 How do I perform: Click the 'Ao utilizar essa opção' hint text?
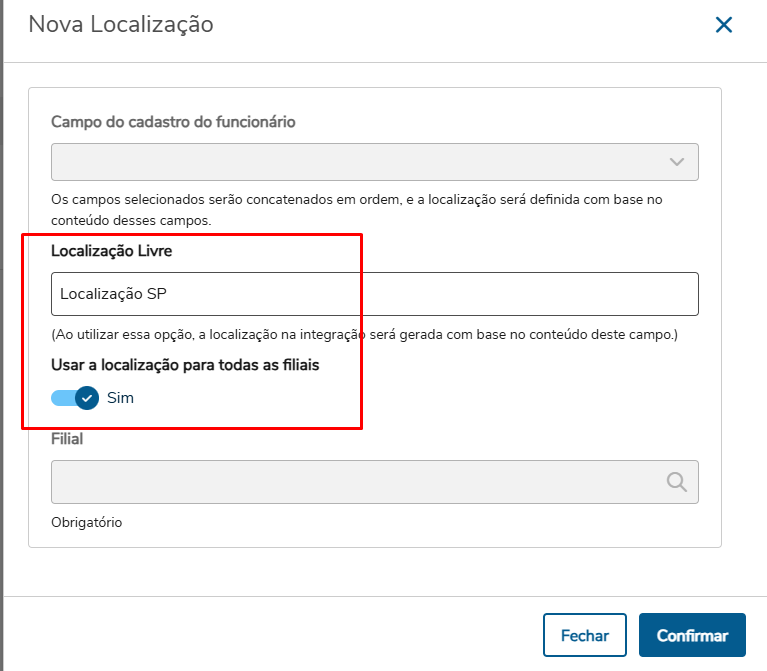(x=364, y=333)
